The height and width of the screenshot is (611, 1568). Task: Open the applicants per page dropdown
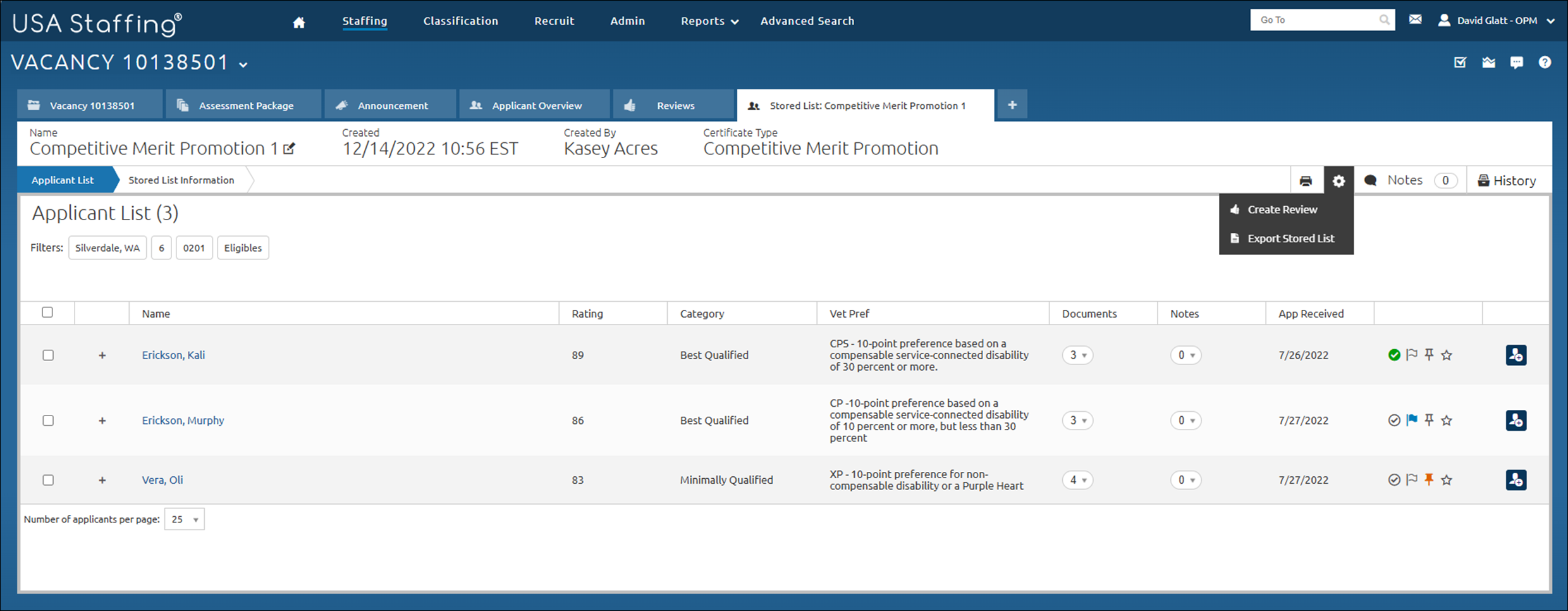coord(184,519)
